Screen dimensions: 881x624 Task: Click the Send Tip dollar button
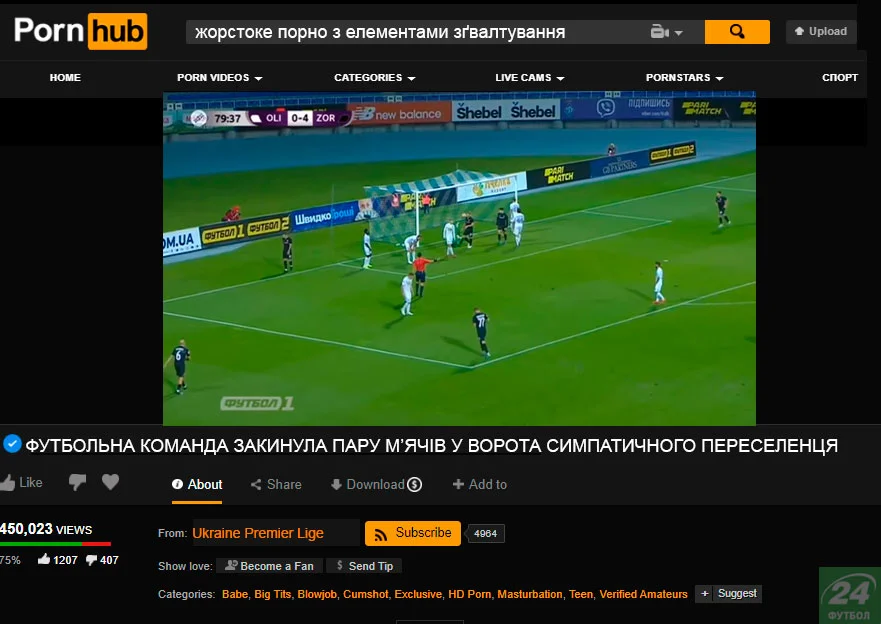(x=363, y=566)
